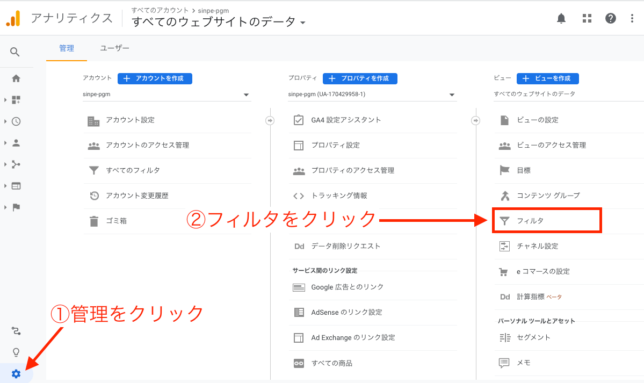Open the sinpe-pgm account dropdown
Screen dimensions: 644x383
coord(166,94)
